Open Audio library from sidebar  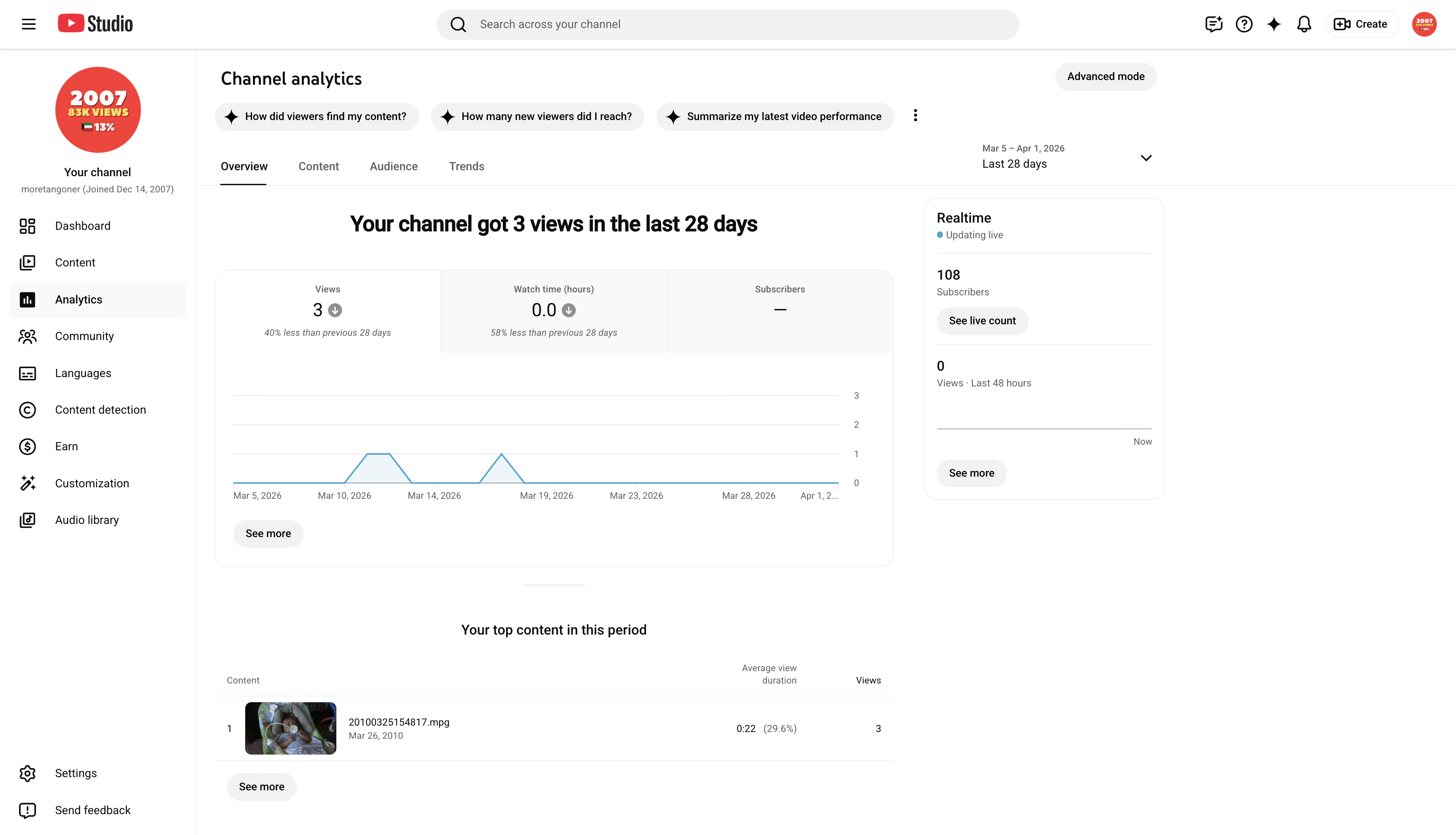[97, 520]
